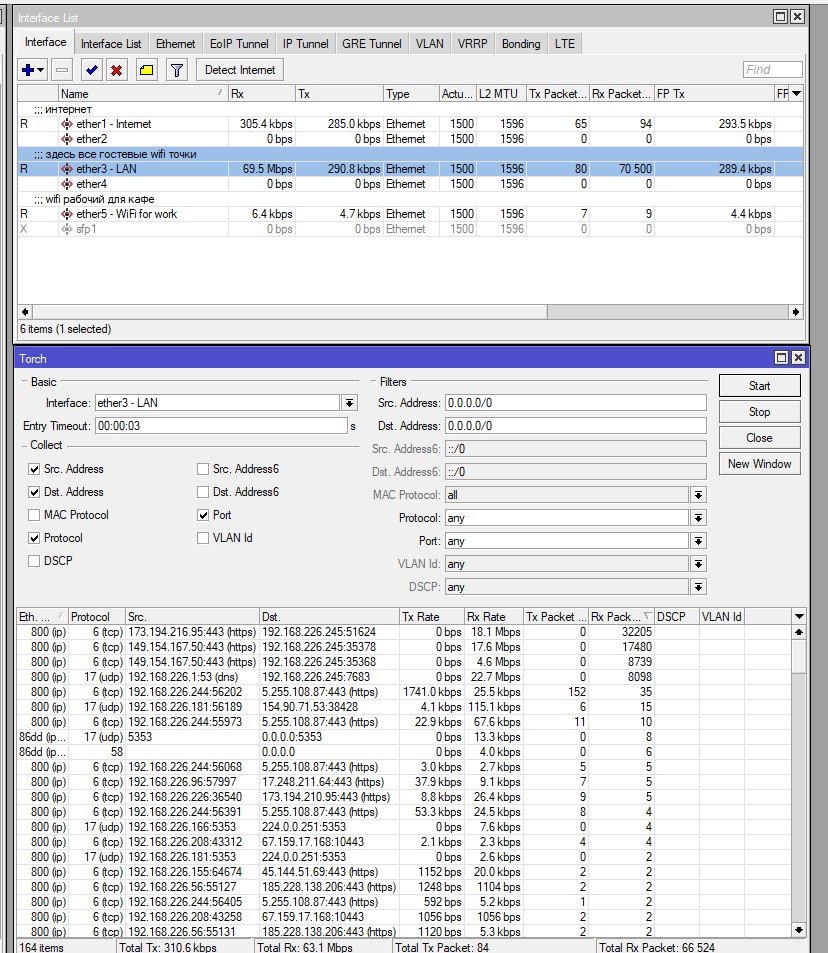Uncheck the Src. Address checkbox
The width and height of the screenshot is (828, 953).
click(x=35, y=469)
